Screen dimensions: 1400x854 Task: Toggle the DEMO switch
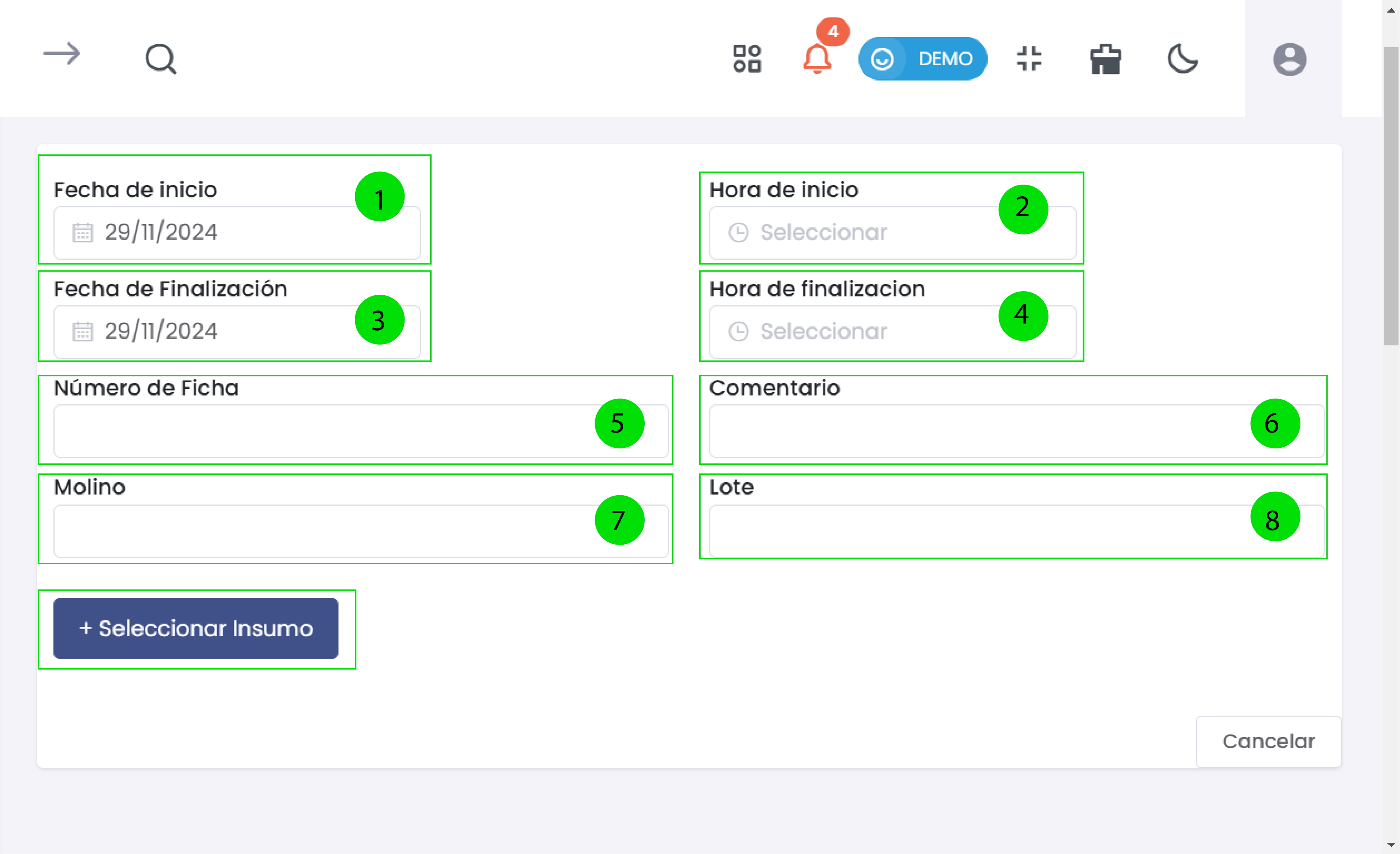tap(922, 59)
